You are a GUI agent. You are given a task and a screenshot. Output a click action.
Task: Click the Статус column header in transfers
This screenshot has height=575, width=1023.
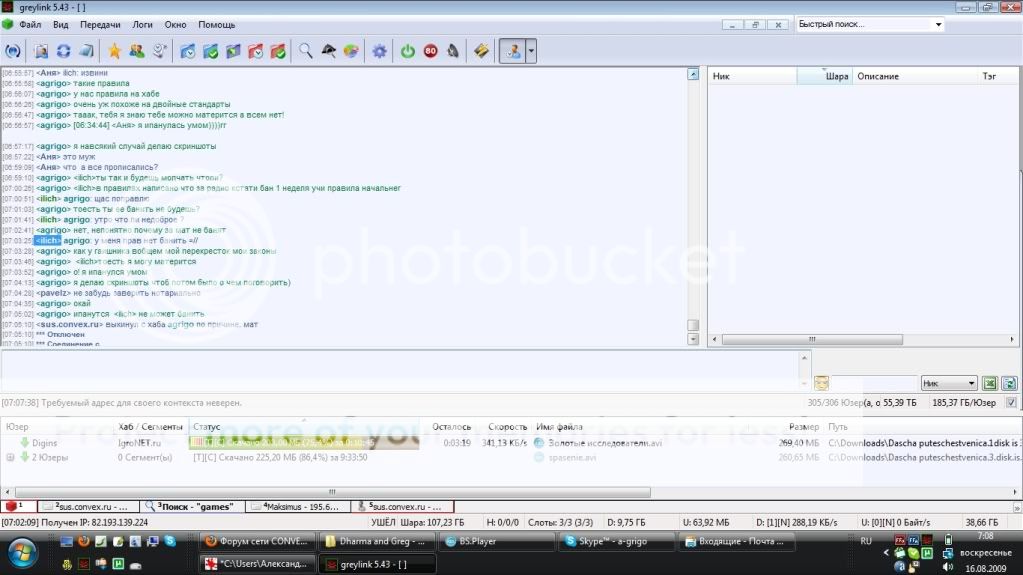pyautogui.click(x=206, y=427)
